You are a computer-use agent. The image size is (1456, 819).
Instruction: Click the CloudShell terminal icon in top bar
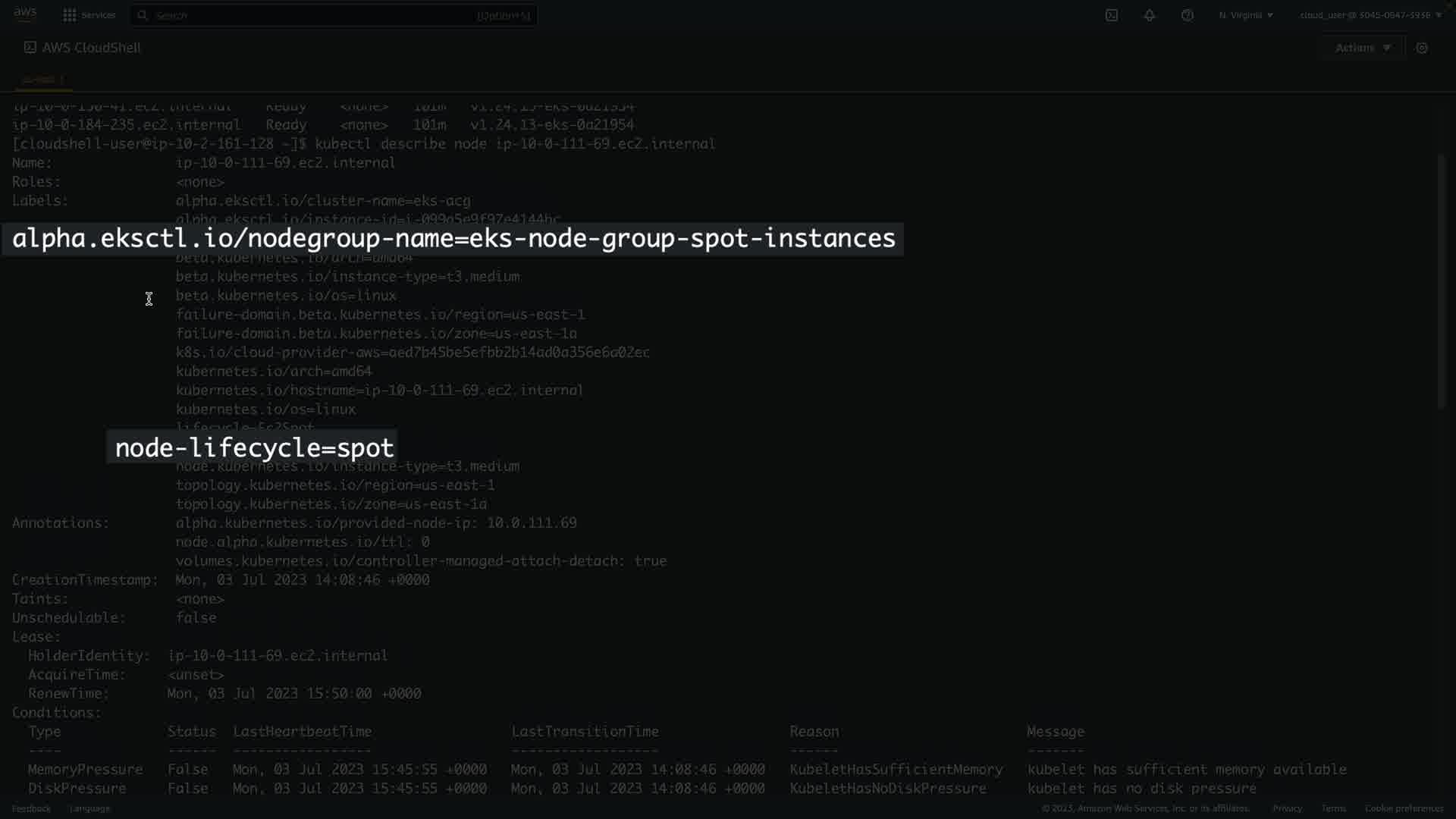pos(1112,15)
